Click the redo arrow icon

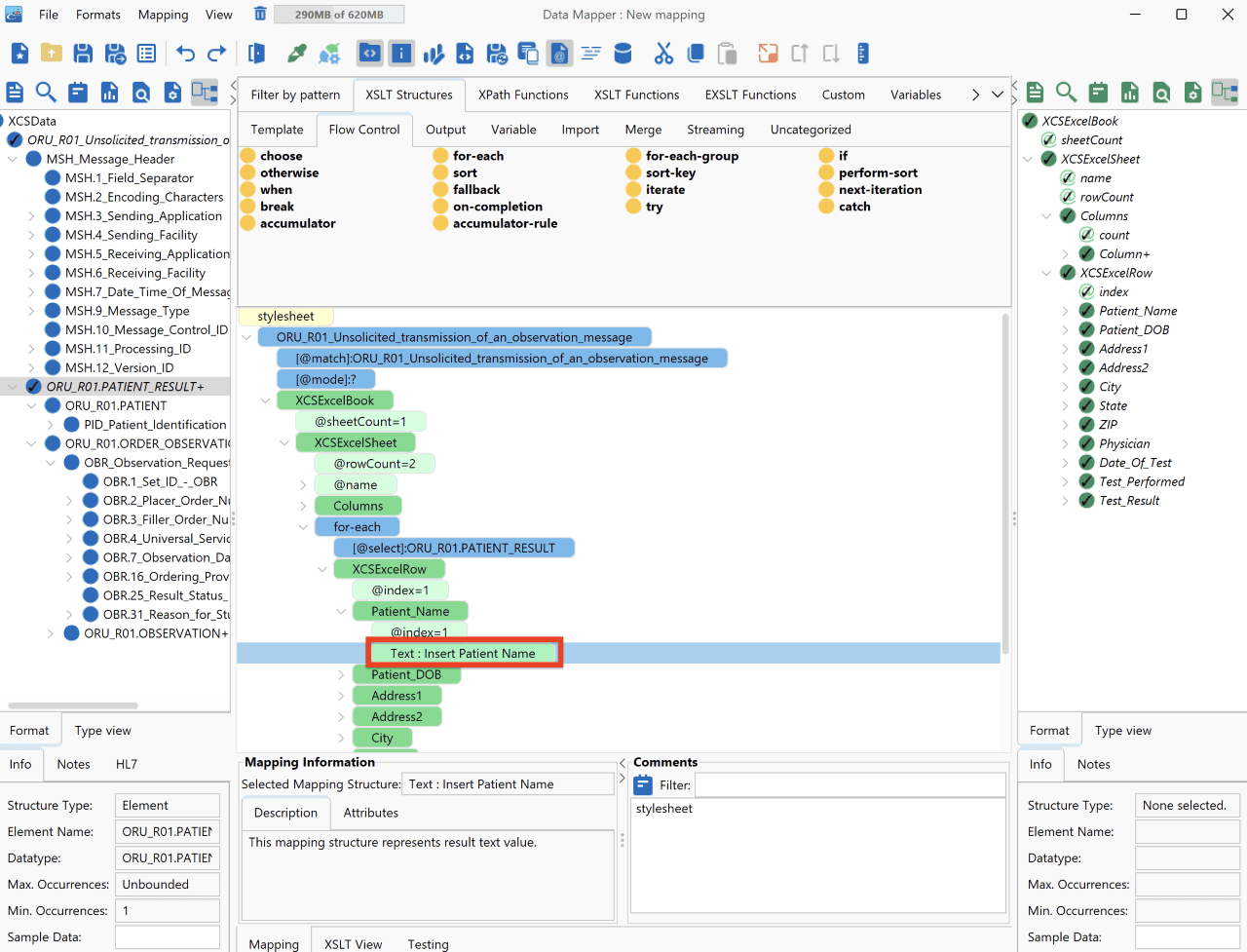(x=216, y=54)
